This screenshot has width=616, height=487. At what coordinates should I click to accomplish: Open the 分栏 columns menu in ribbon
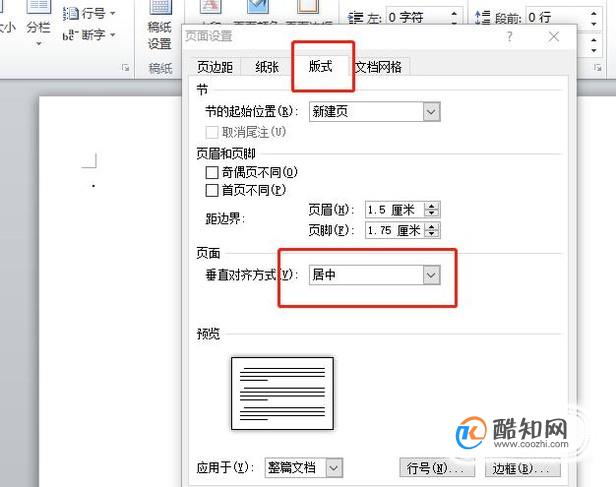coord(38,24)
